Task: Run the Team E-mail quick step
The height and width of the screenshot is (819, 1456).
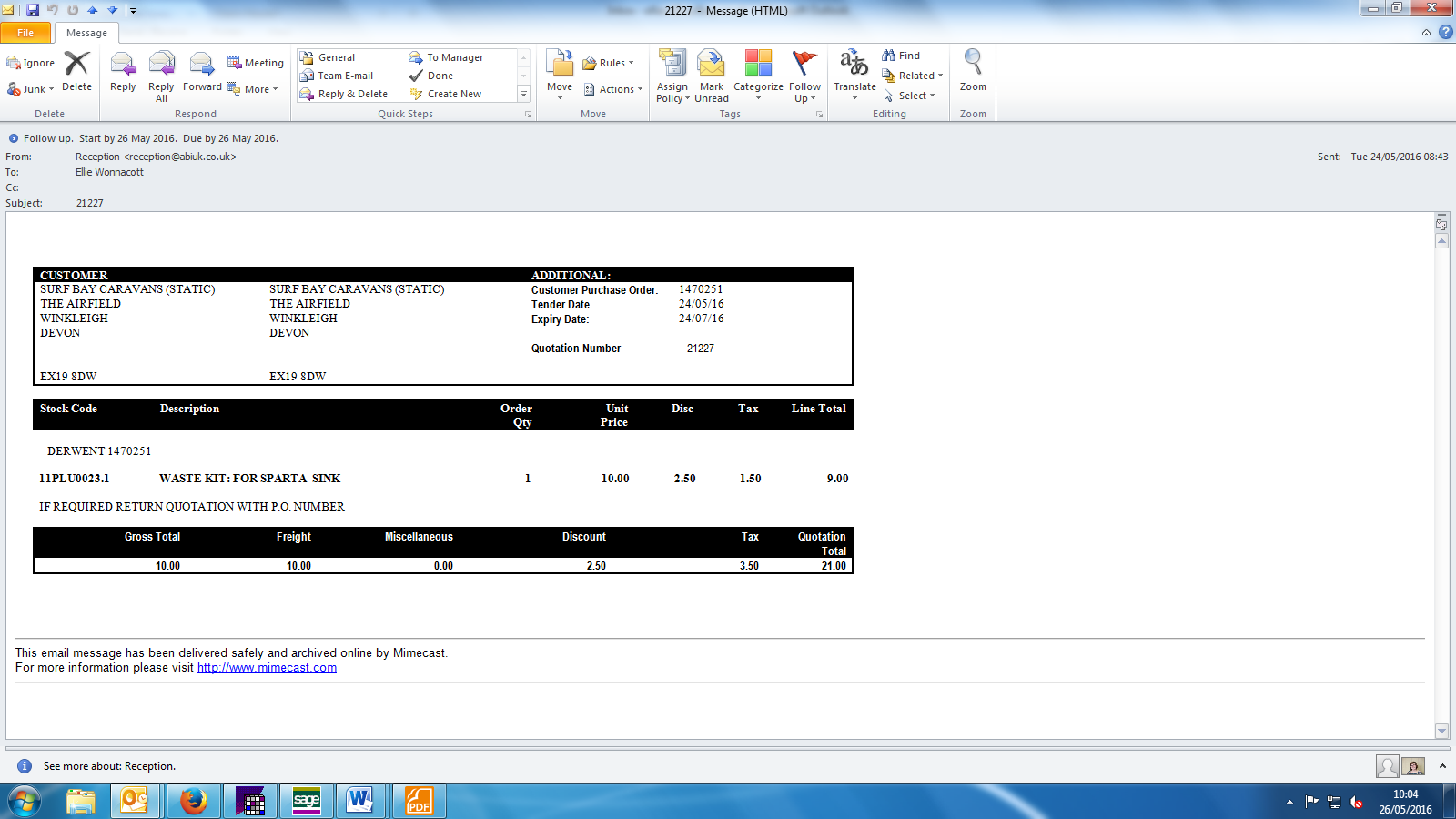Action: pos(337,76)
